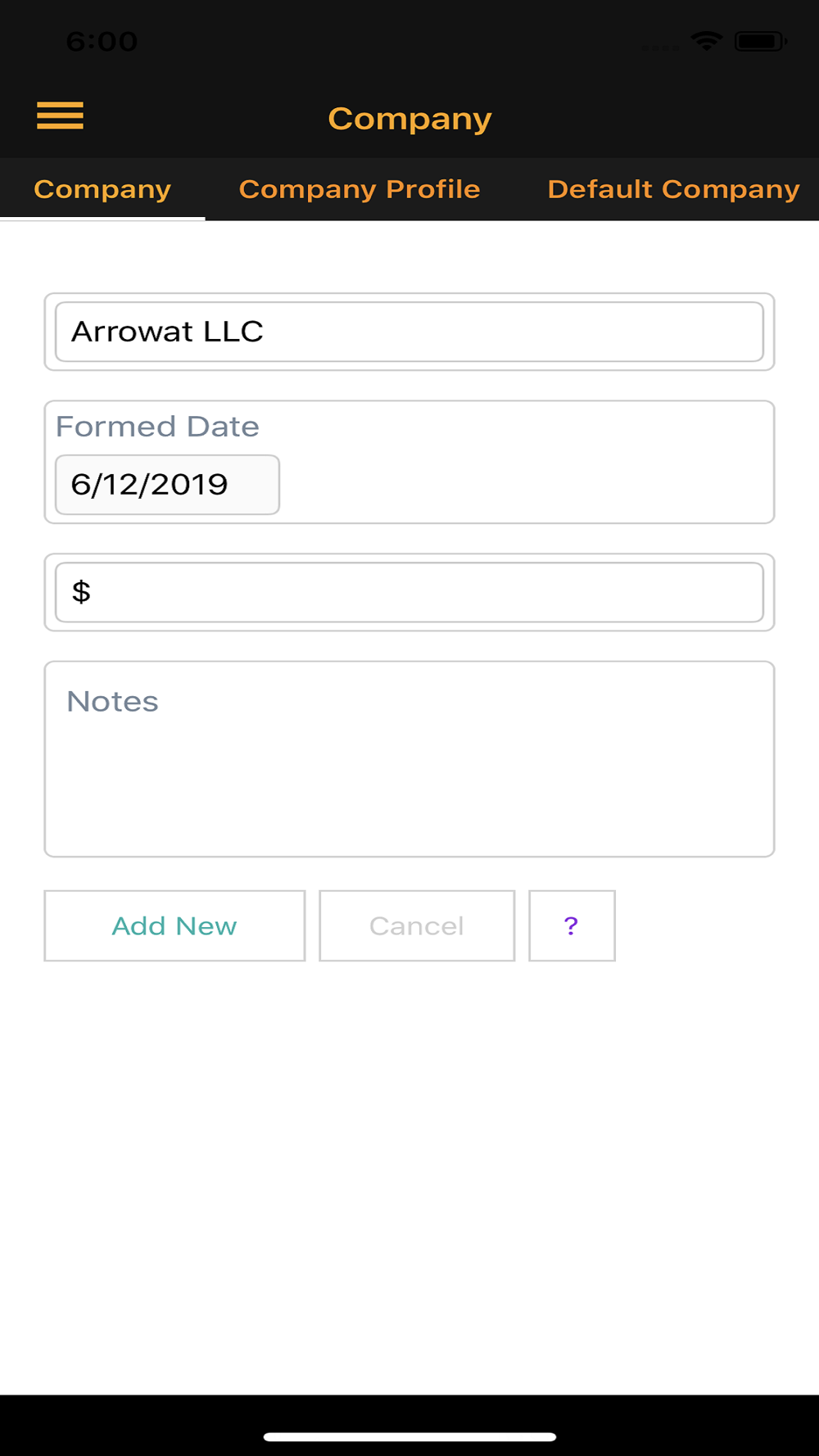Open help with the question mark button
The width and height of the screenshot is (819, 1456).
(572, 925)
